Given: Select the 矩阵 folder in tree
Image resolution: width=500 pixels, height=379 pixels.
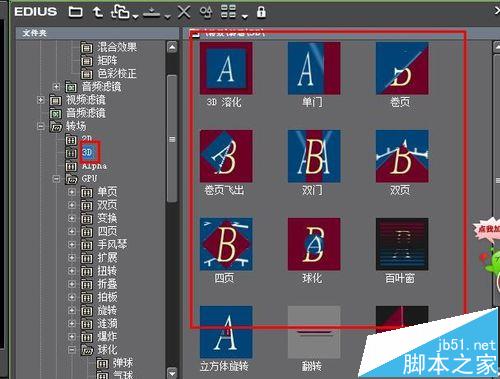Looking at the screenshot, I should click(107, 60).
